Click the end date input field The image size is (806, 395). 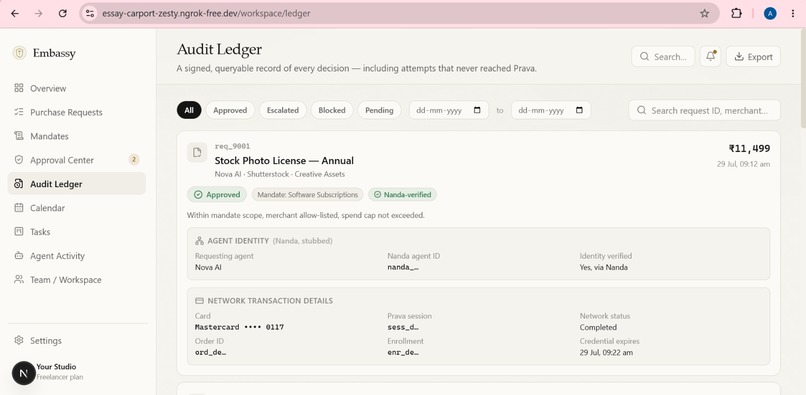(x=551, y=110)
